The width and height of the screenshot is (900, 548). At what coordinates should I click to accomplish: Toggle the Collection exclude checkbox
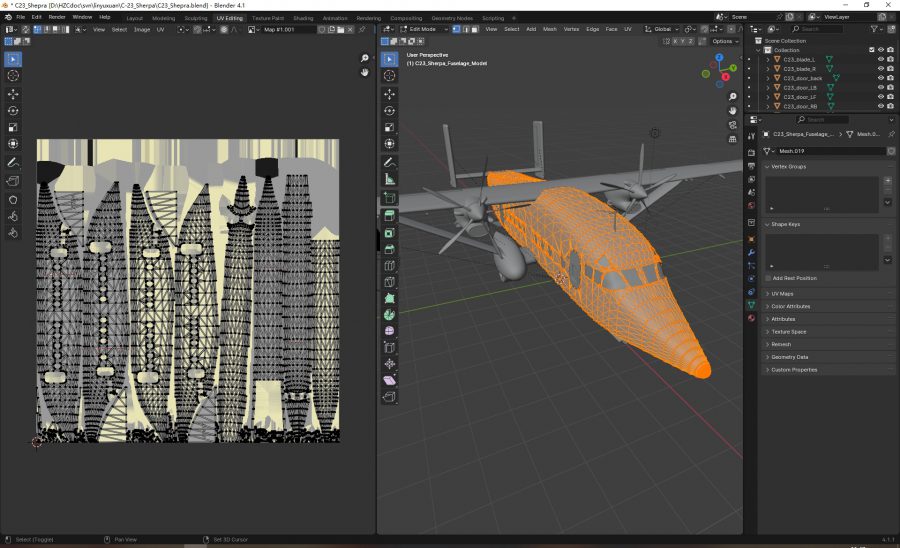(x=871, y=50)
